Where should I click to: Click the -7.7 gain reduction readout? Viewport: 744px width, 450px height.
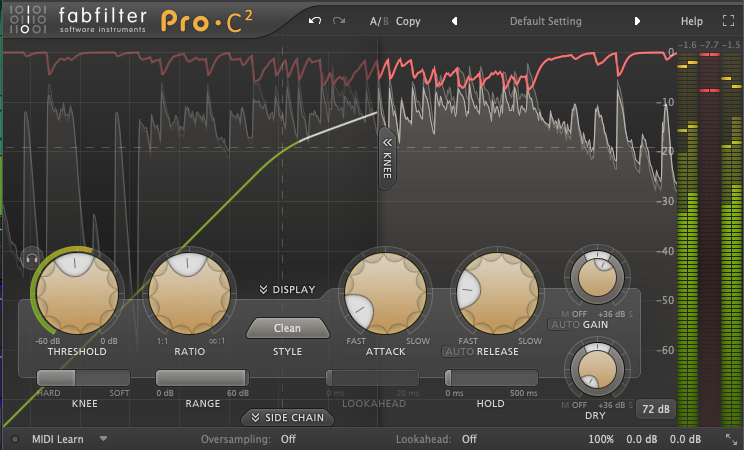tap(709, 45)
